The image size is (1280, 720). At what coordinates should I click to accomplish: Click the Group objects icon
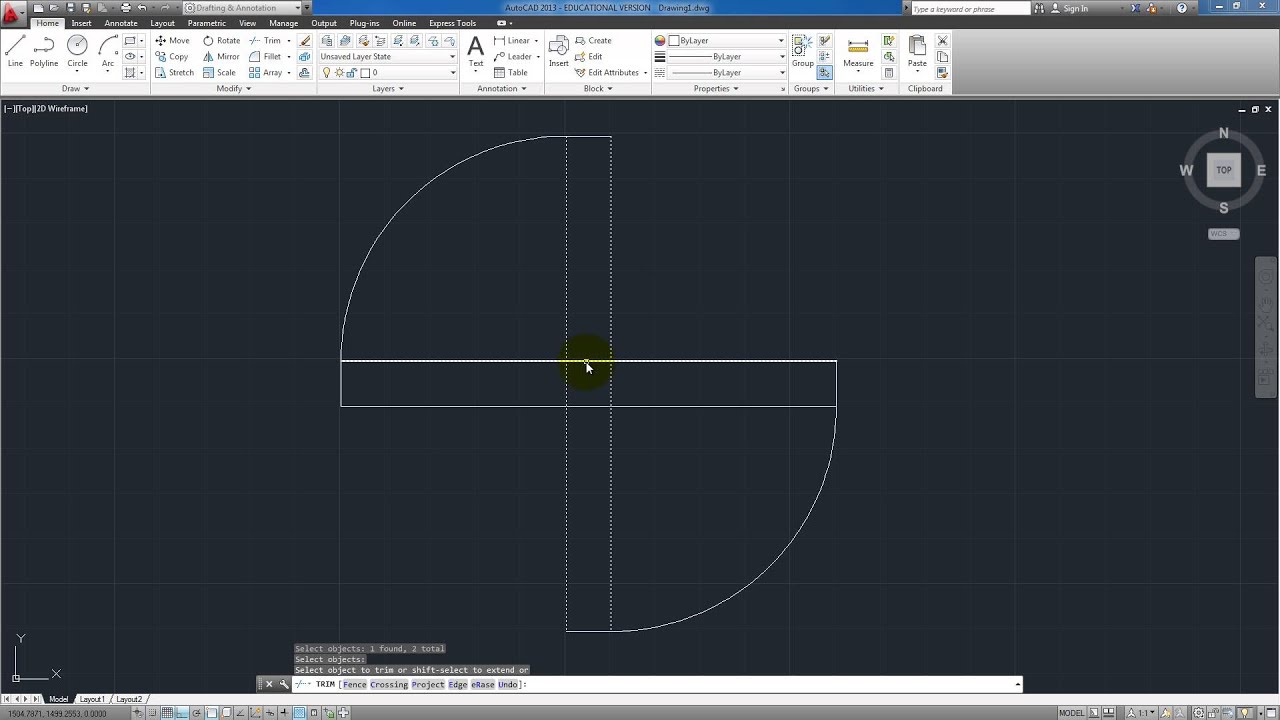click(803, 52)
